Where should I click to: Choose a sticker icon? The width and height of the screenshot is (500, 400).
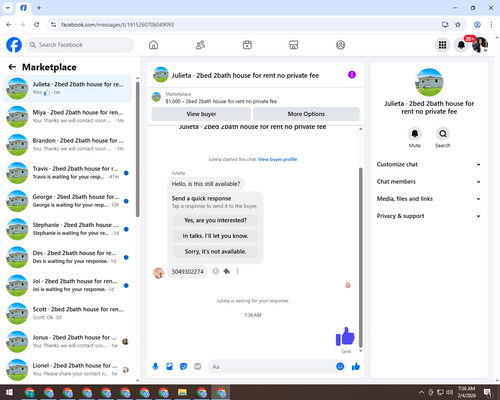coord(183,367)
